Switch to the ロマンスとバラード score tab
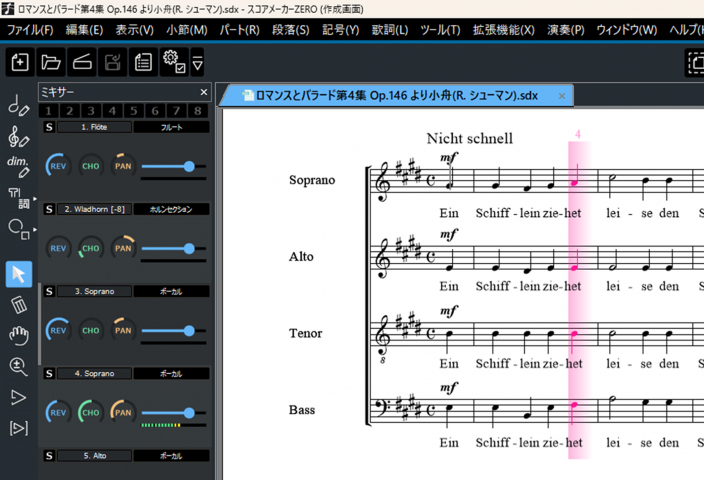 (396, 96)
